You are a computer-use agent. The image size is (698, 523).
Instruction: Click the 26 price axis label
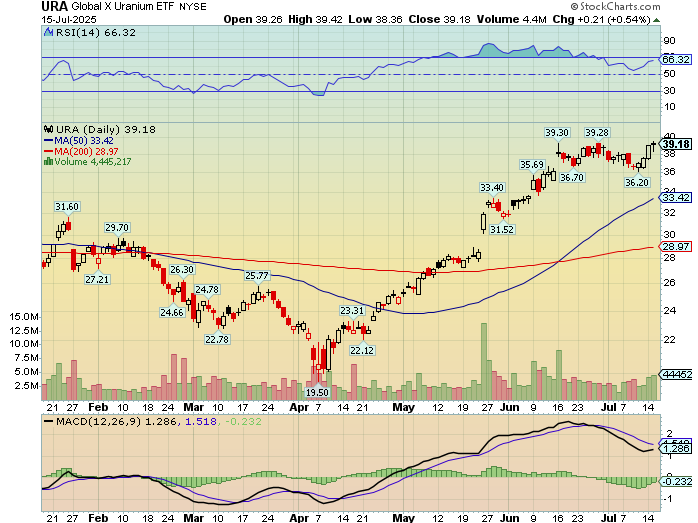(670, 283)
